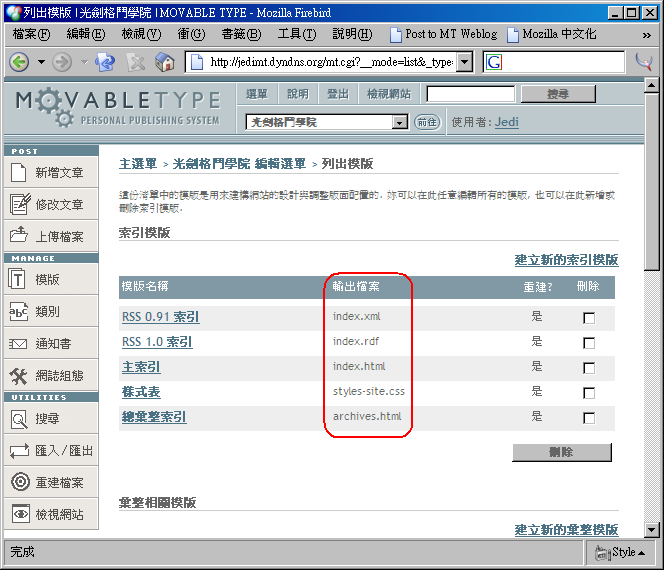Image resolution: width=664 pixels, height=570 pixels.
Task: Click the Home icon in the toolbar
Action: coord(165,63)
